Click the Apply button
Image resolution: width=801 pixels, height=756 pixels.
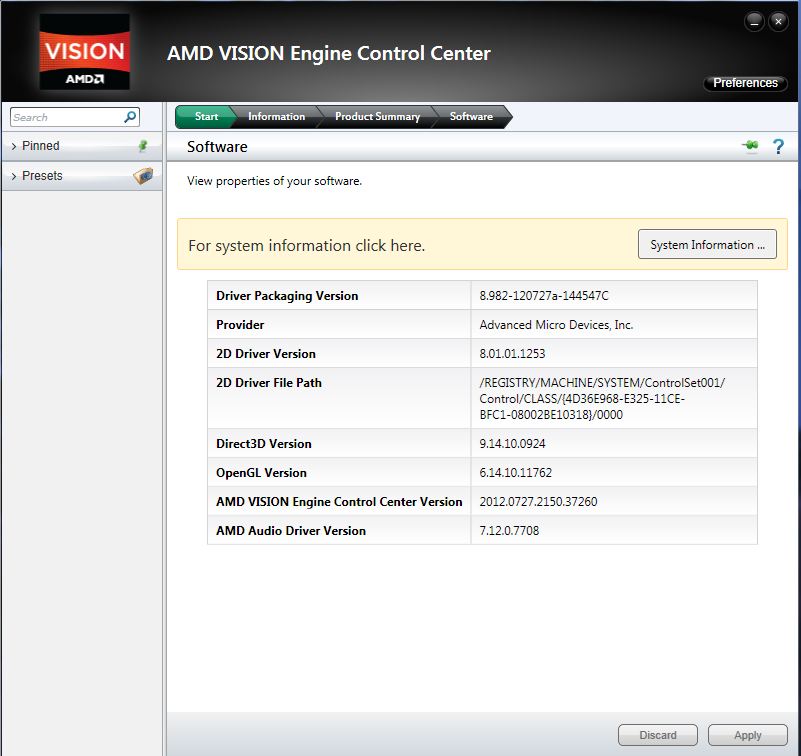[x=747, y=735]
